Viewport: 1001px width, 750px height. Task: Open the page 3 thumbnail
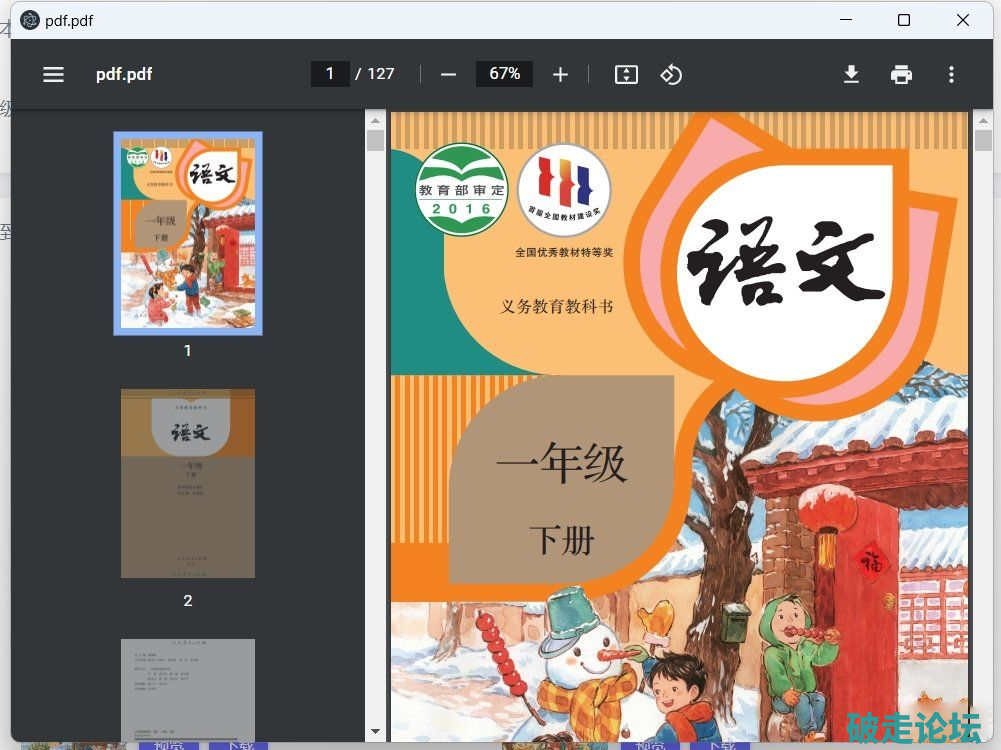click(188, 689)
